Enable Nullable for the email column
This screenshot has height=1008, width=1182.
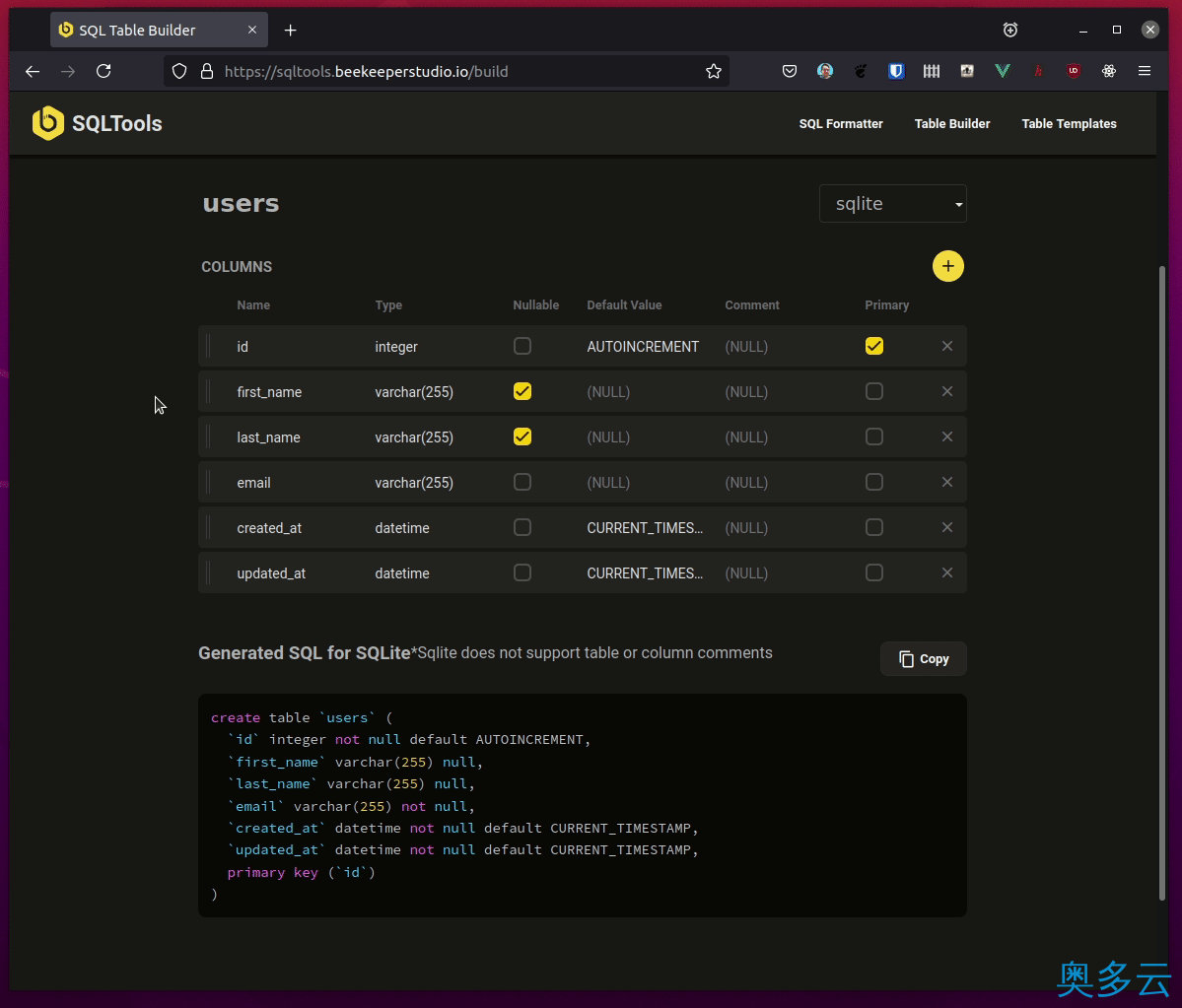pyautogui.click(x=522, y=482)
